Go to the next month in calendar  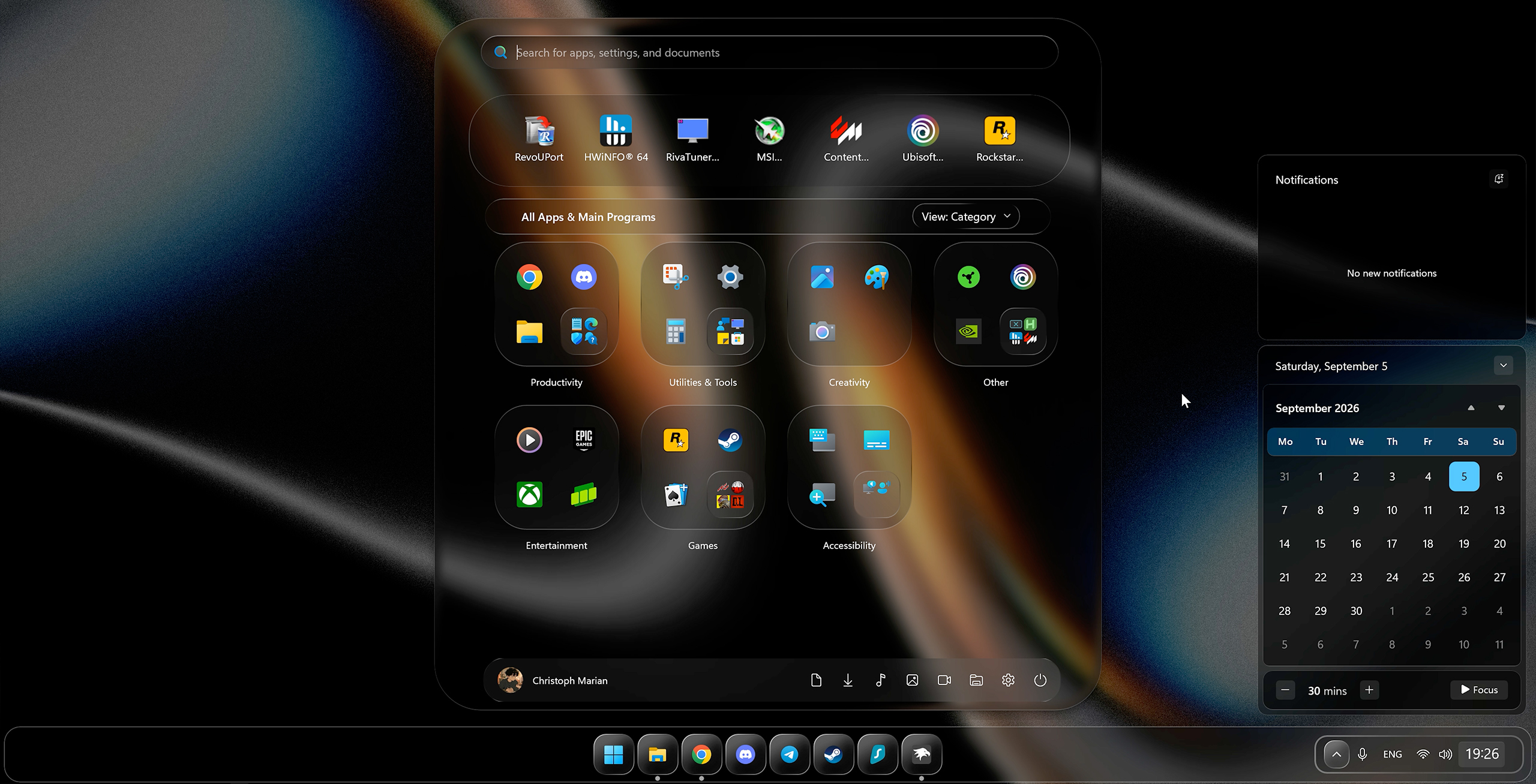[x=1501, y=408]
